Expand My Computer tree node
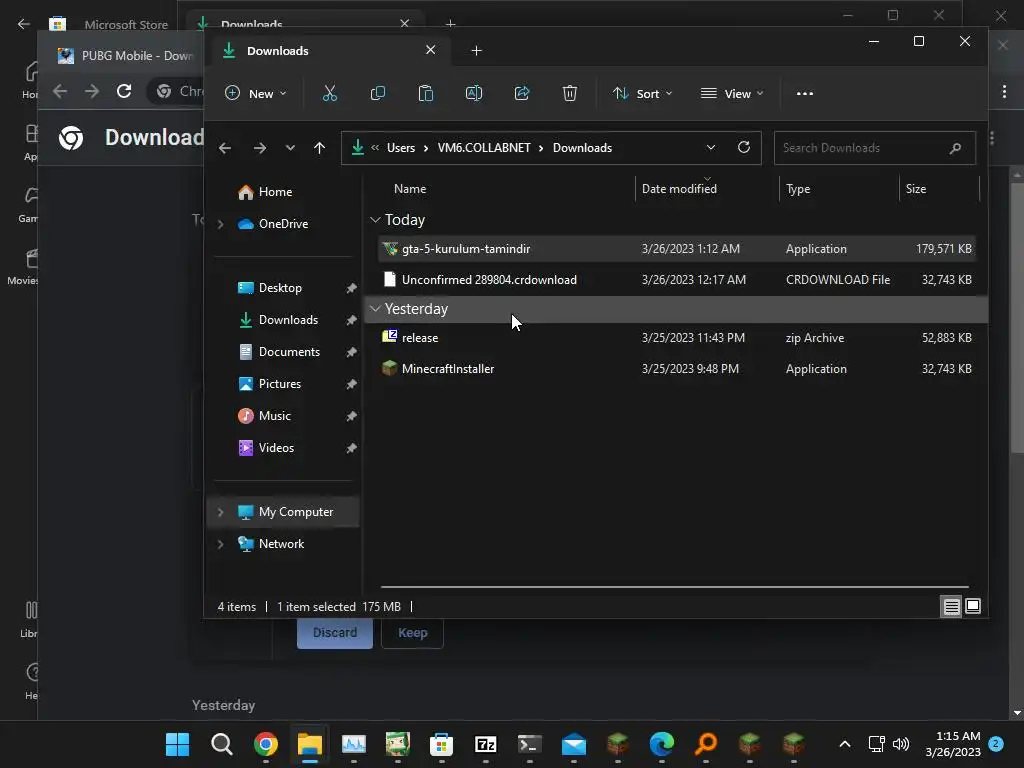Viewport: 1024px width, 768px height. tap(221, 512)
